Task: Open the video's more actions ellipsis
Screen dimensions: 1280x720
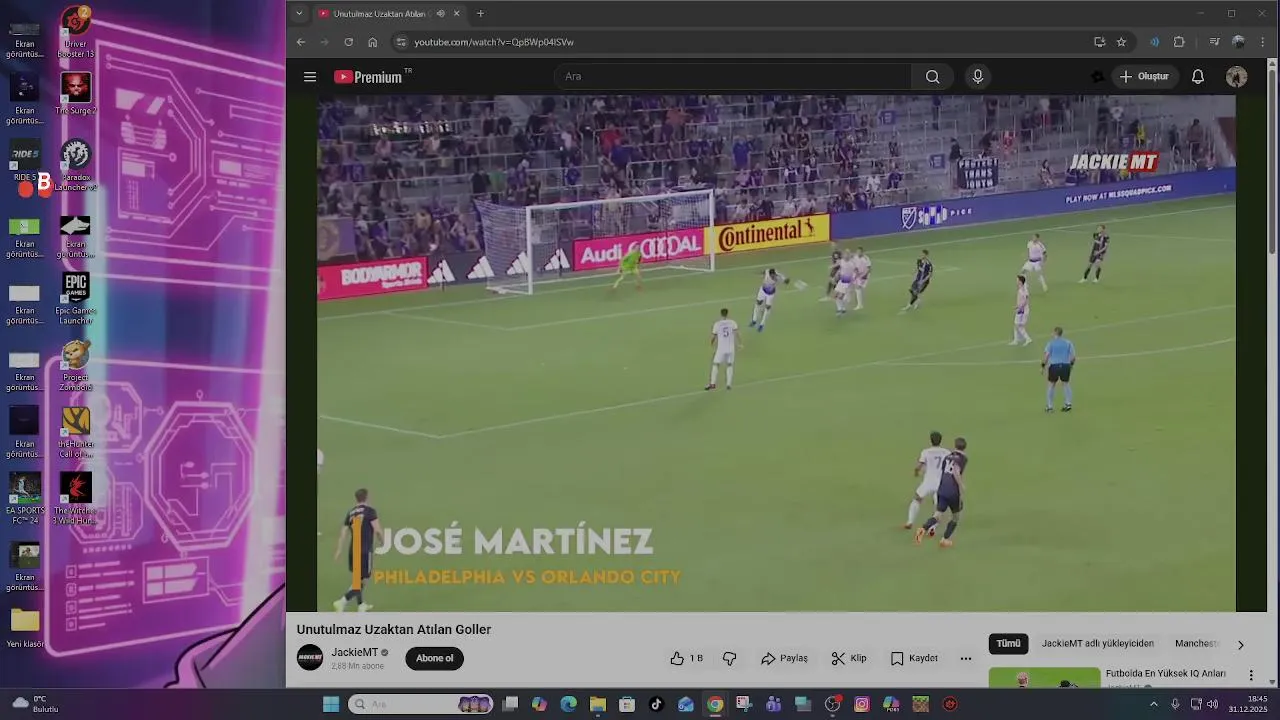Action: [965, 658]
